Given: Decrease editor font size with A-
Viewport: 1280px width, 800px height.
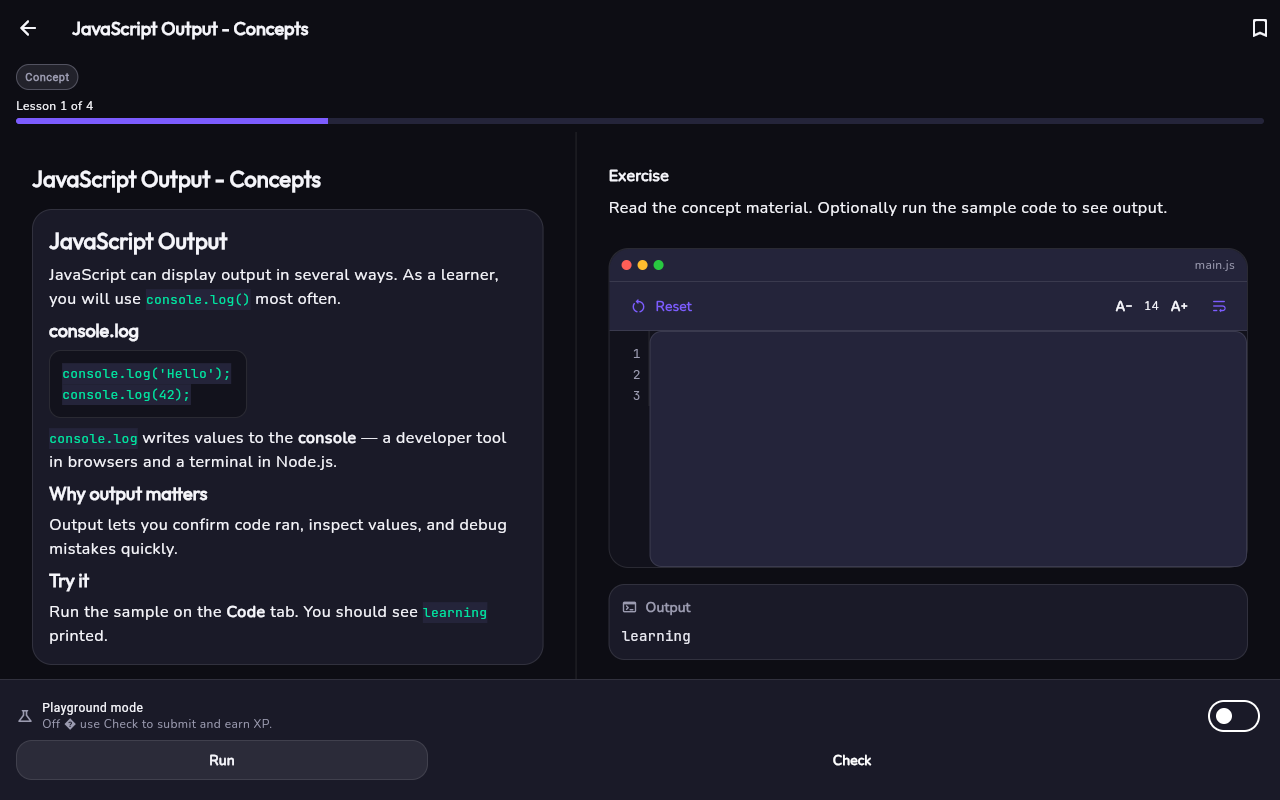Looking at the screenshot, I should click(1124, 306).
